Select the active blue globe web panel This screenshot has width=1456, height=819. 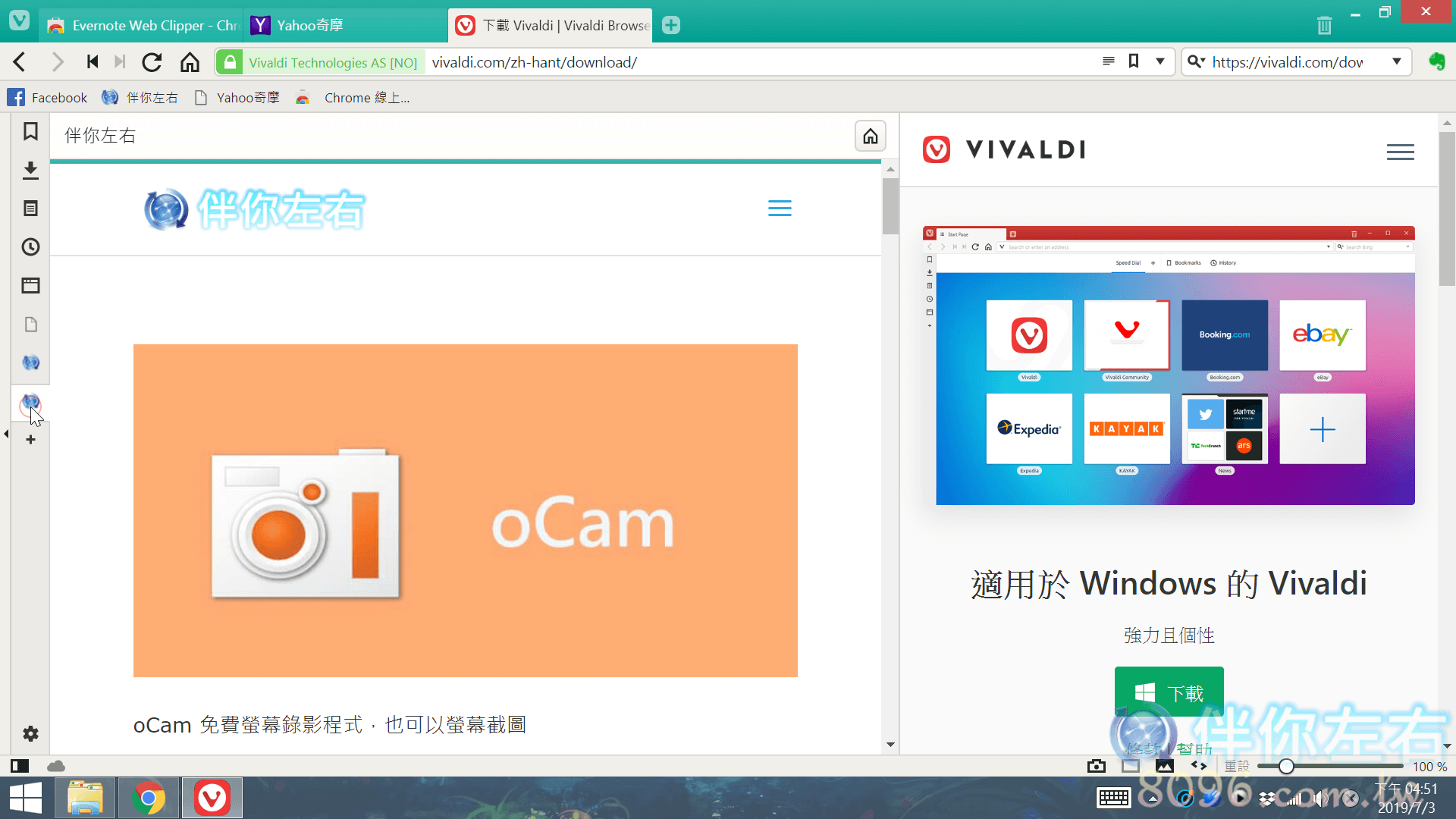click(x=30, y=402)
